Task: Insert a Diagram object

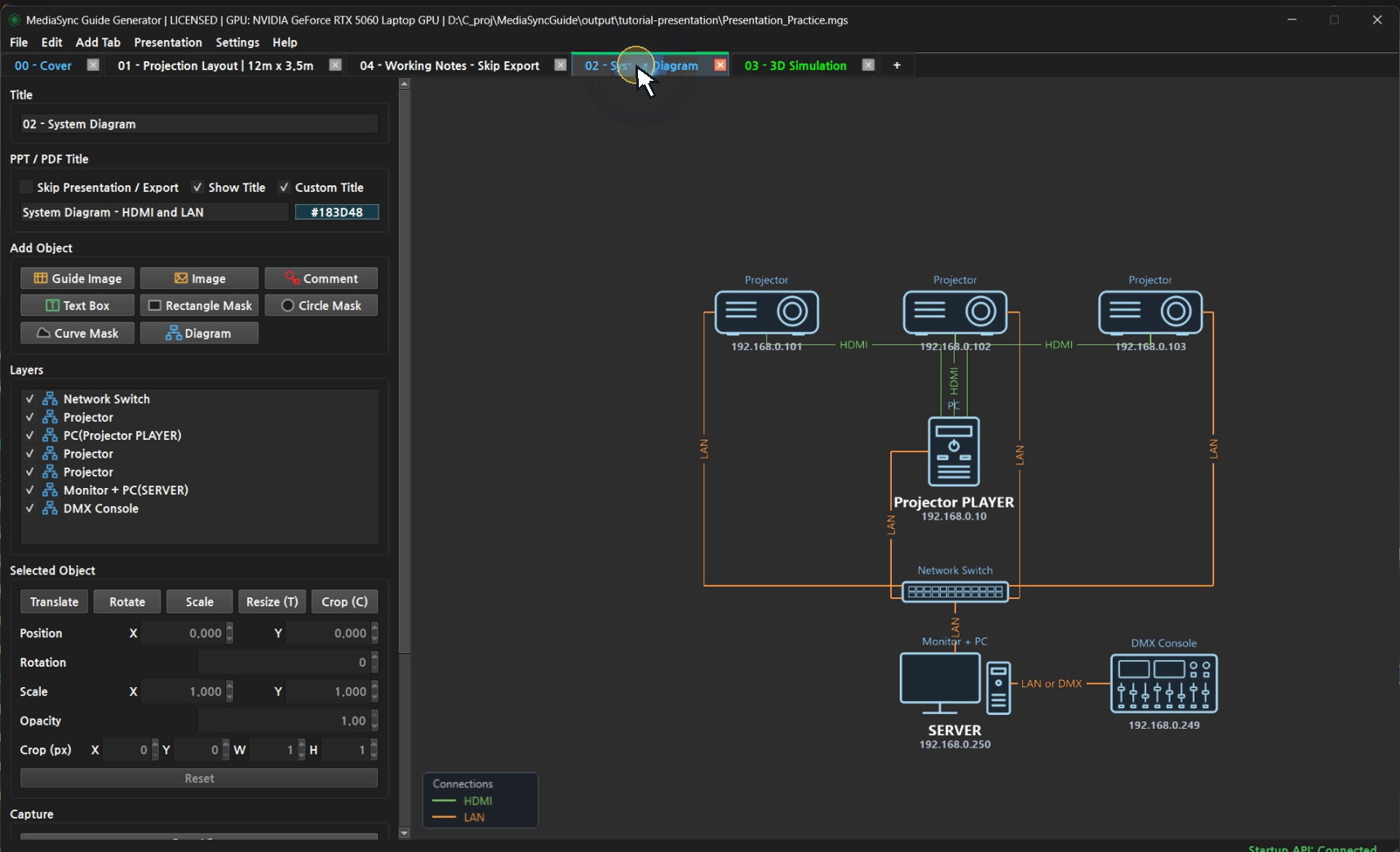Action: pyautogui.click(x=199, y=333)
